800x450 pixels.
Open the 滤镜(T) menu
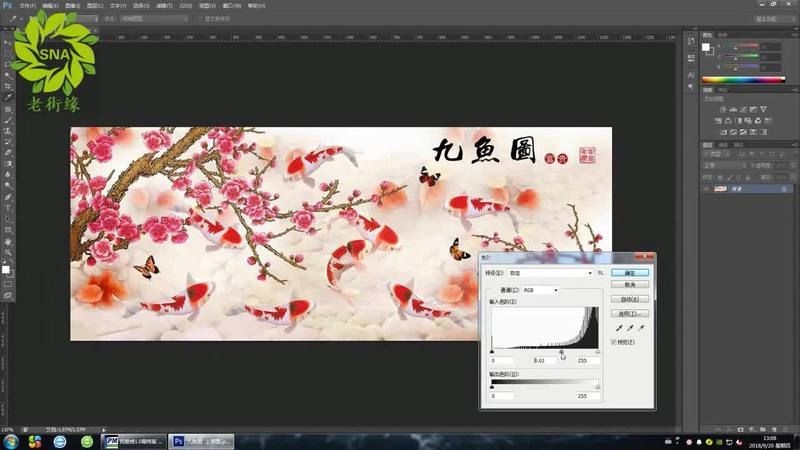[x=164, y=6]
